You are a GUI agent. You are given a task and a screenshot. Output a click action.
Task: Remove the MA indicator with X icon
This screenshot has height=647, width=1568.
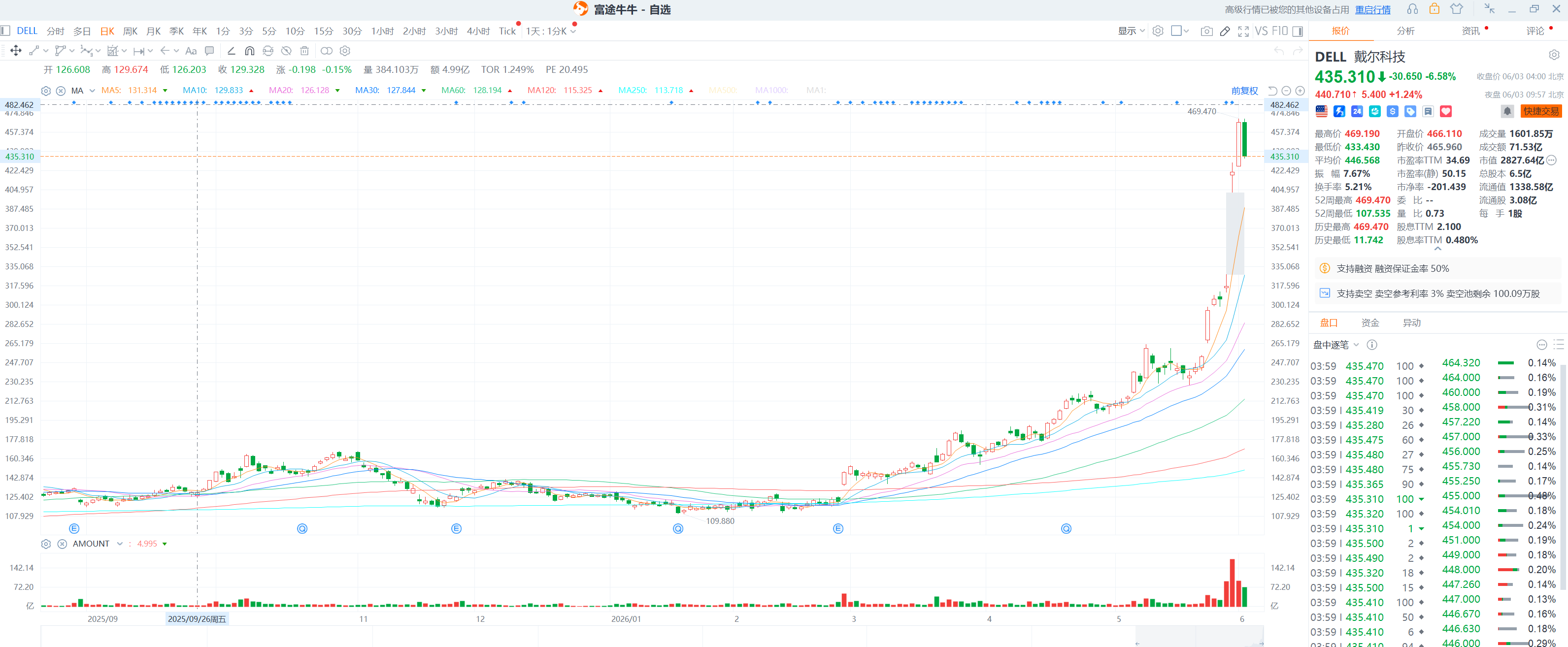click(61, 91)
